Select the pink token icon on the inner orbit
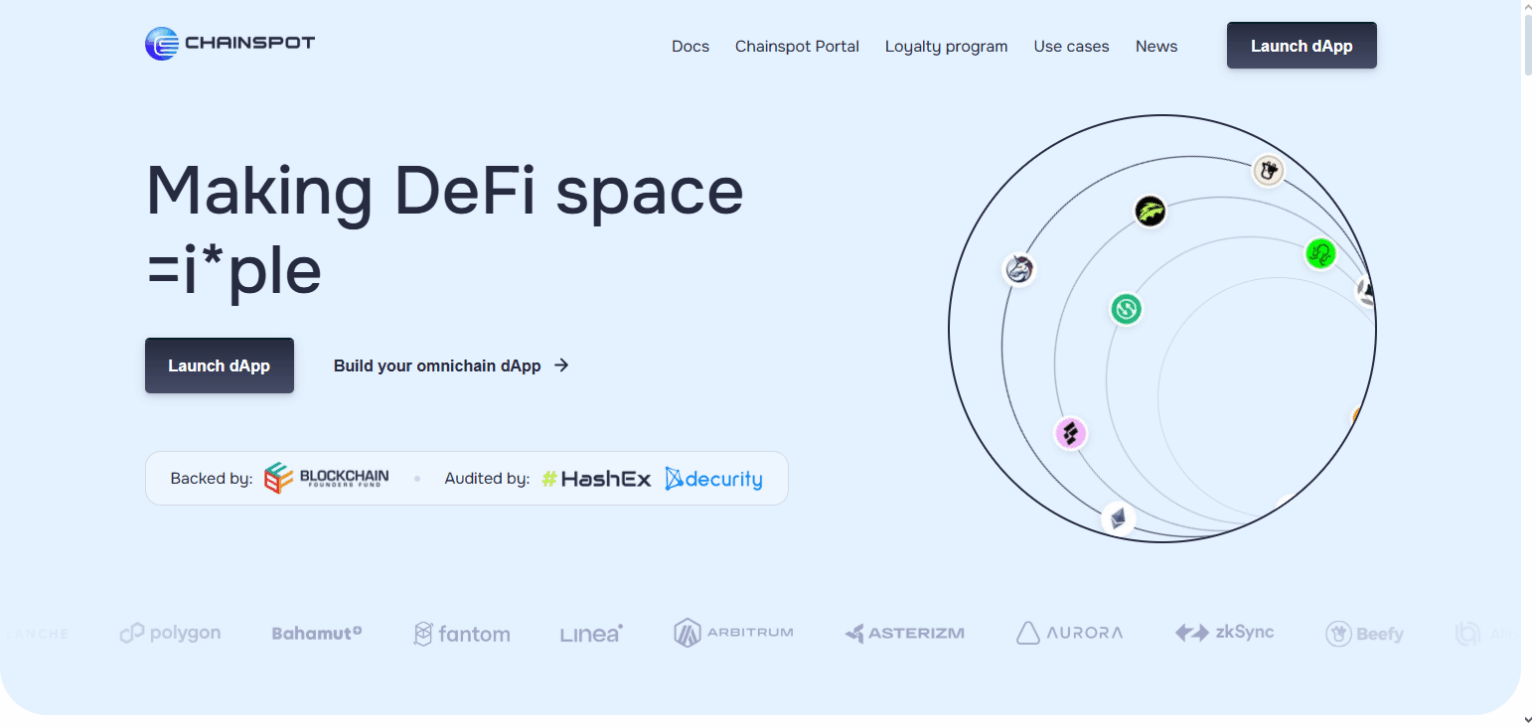 (1071, 433)
